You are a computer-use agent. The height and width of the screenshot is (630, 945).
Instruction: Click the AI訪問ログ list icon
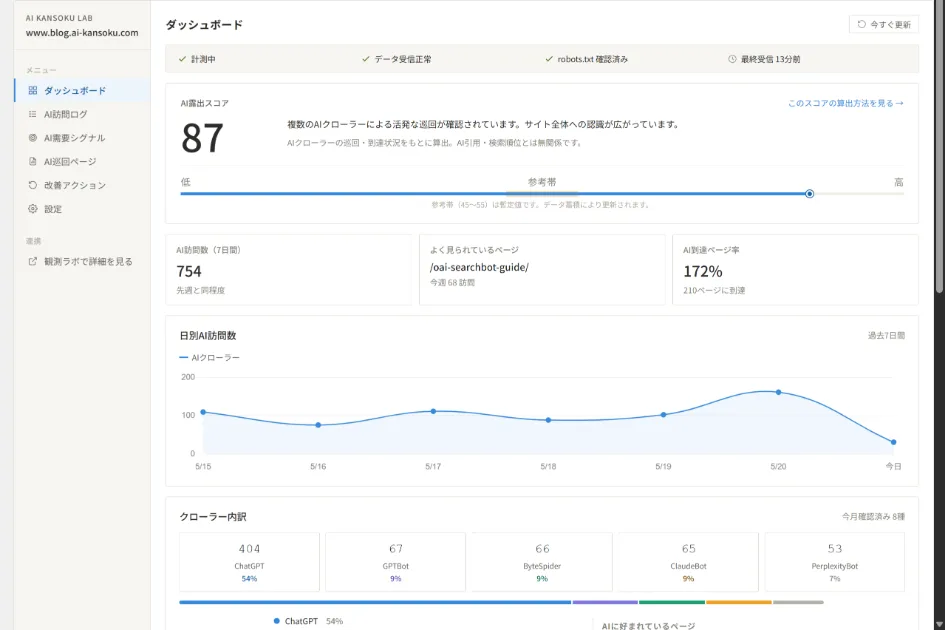(x=33, y=114)
